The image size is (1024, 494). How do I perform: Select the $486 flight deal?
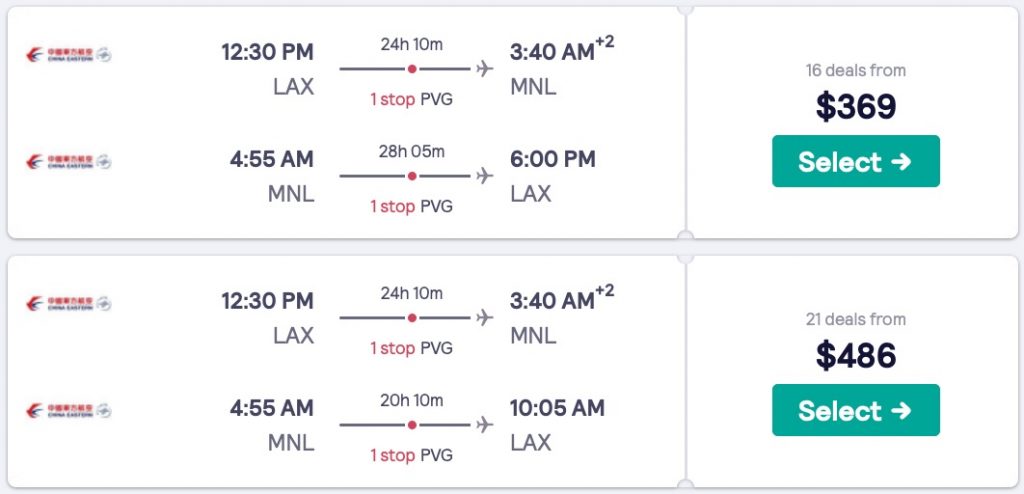click(855, 411)
